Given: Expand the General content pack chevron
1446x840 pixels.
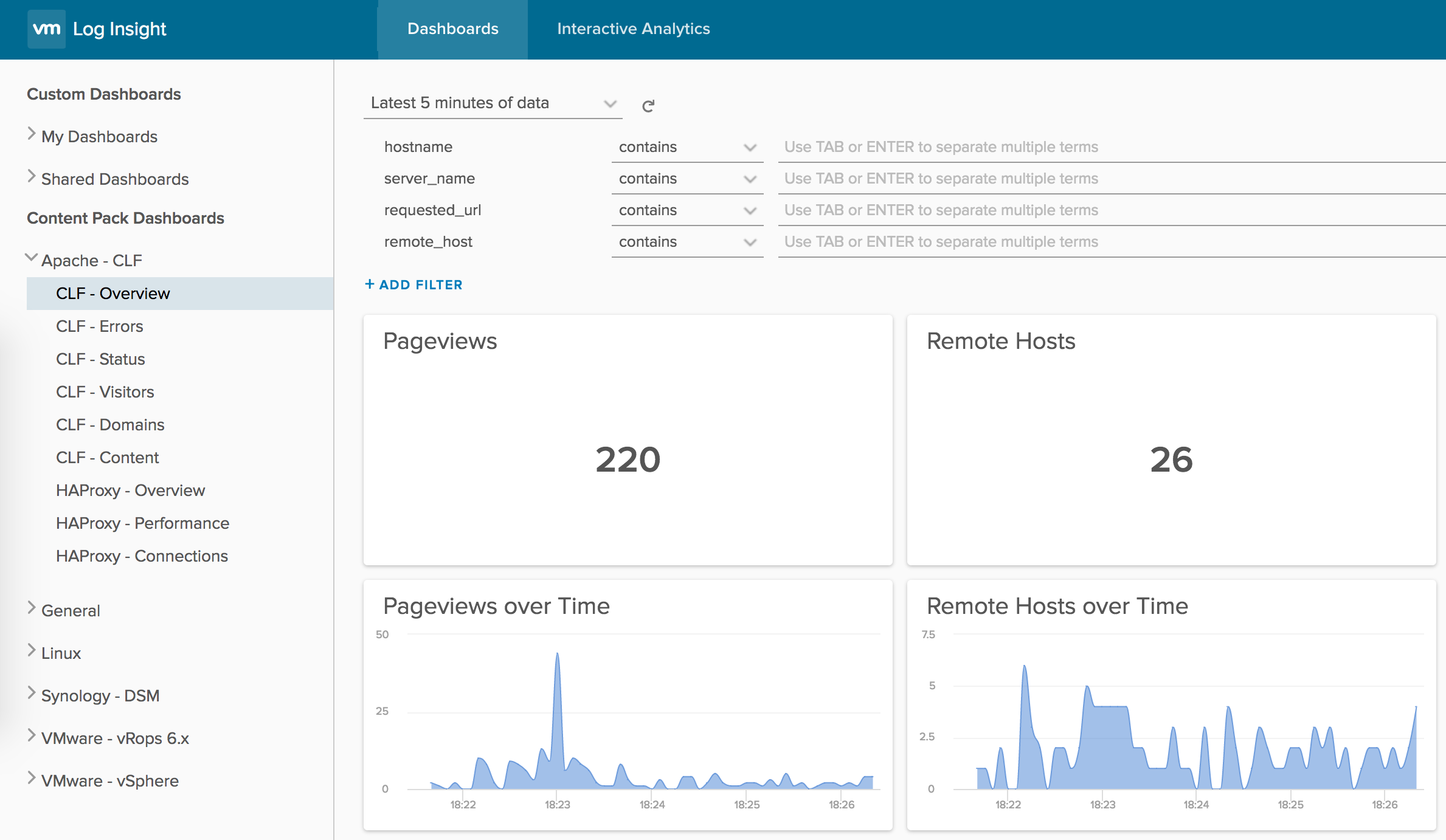Looking at the screenshot, I should (32, 608).
